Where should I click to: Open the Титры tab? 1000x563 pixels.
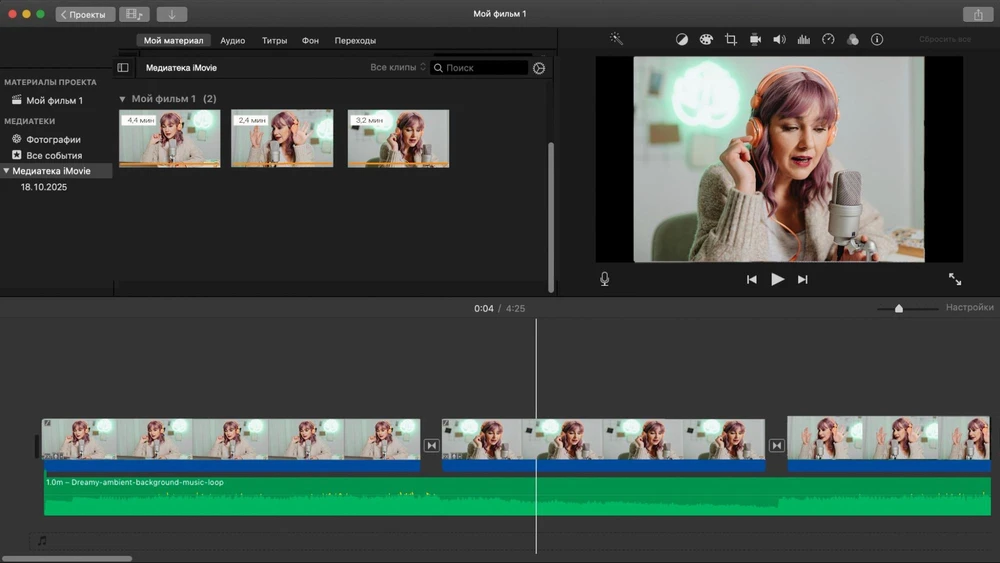274,40
